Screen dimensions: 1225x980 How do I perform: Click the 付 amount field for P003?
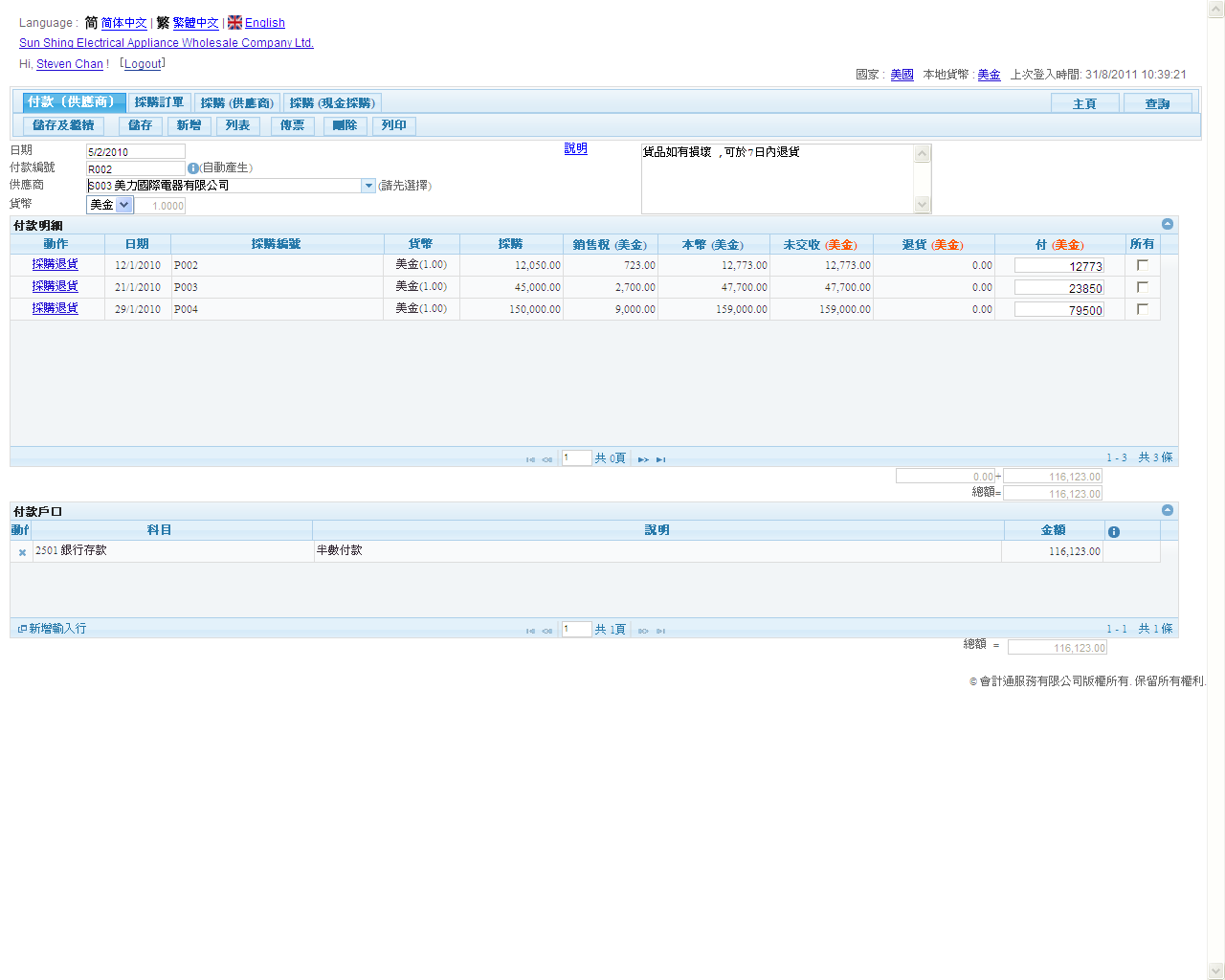pyautogui.click(x=1058, y=287)
